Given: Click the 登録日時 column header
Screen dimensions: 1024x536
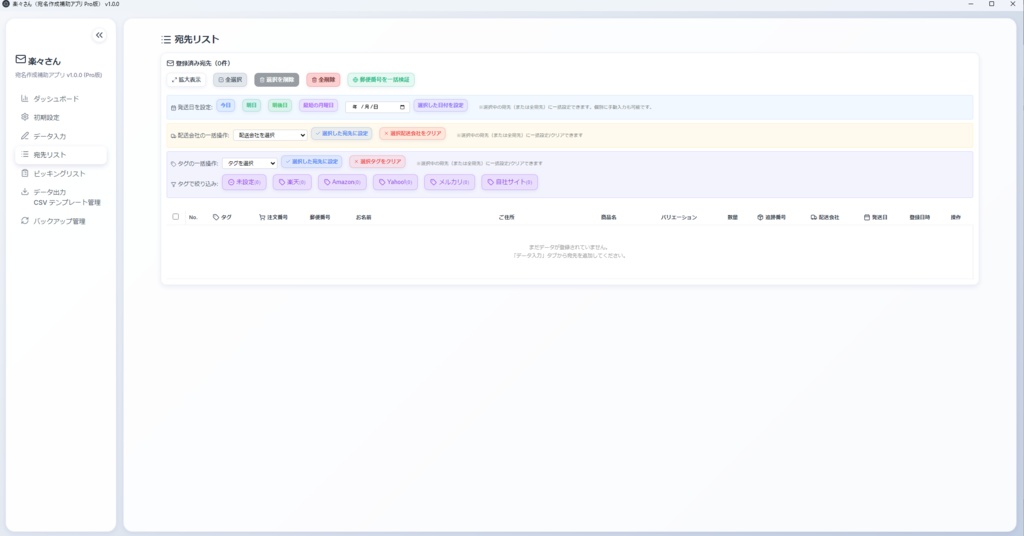Looking at the screenshot, I should point(920,217).
